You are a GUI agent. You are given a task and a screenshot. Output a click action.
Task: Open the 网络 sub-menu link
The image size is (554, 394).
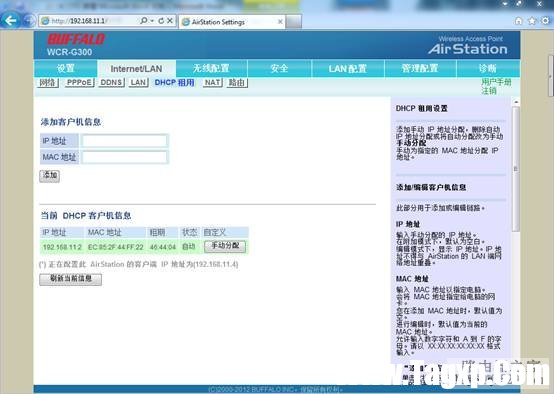[48, 83]
